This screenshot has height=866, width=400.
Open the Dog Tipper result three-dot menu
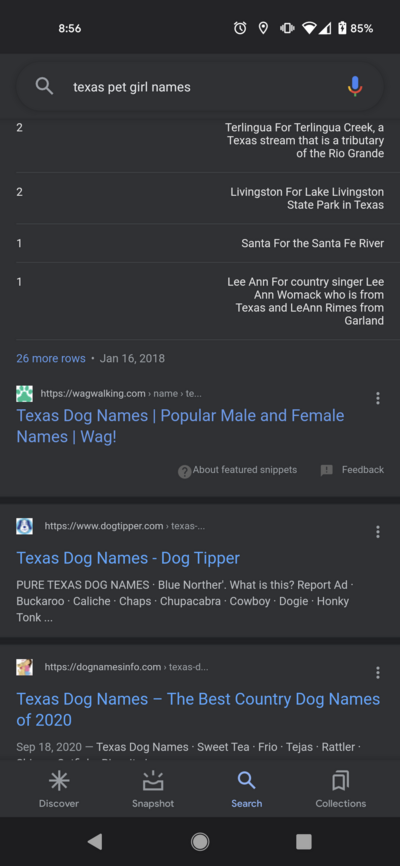point(378,532)
